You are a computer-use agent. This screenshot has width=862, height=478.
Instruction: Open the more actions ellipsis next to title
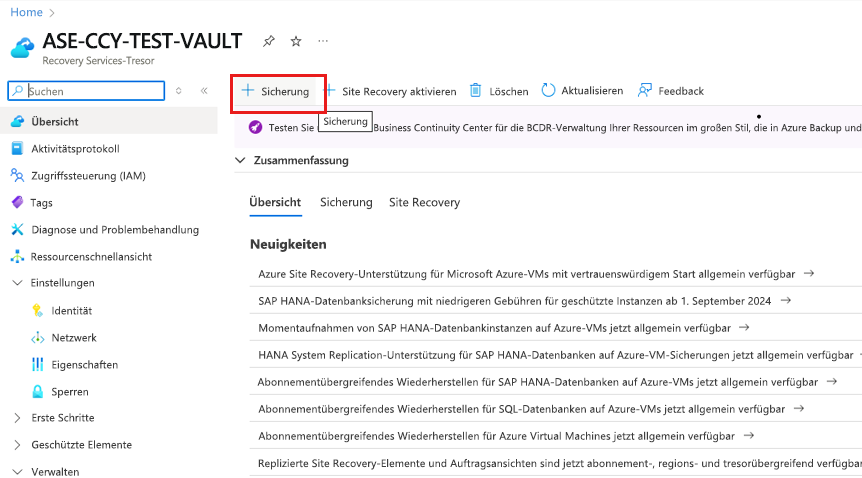pyautogui.click(x=323, y=41)
